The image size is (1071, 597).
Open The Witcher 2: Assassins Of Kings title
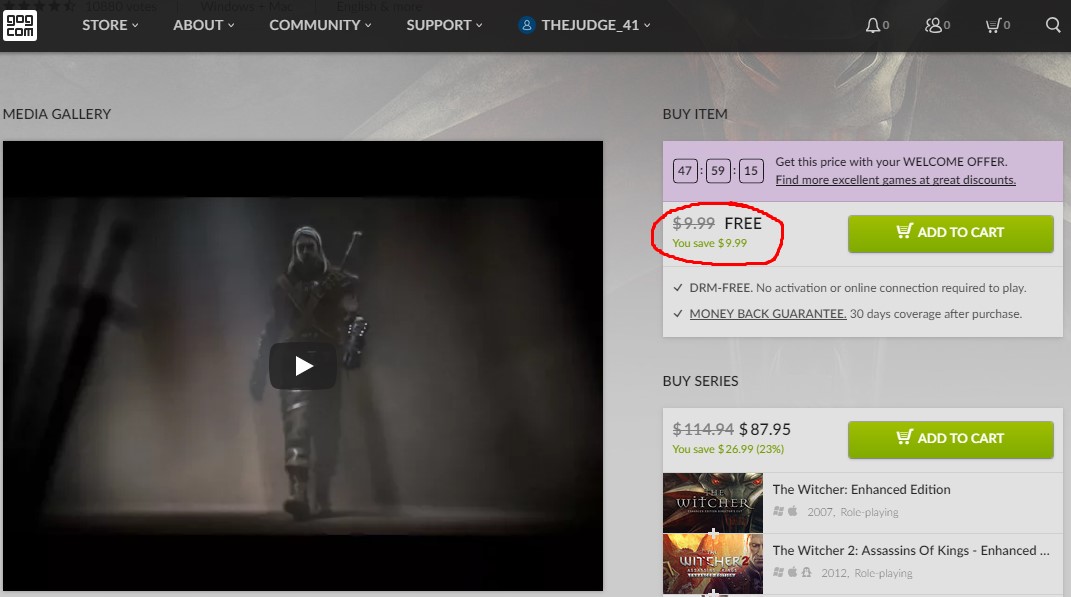point(910,550)
